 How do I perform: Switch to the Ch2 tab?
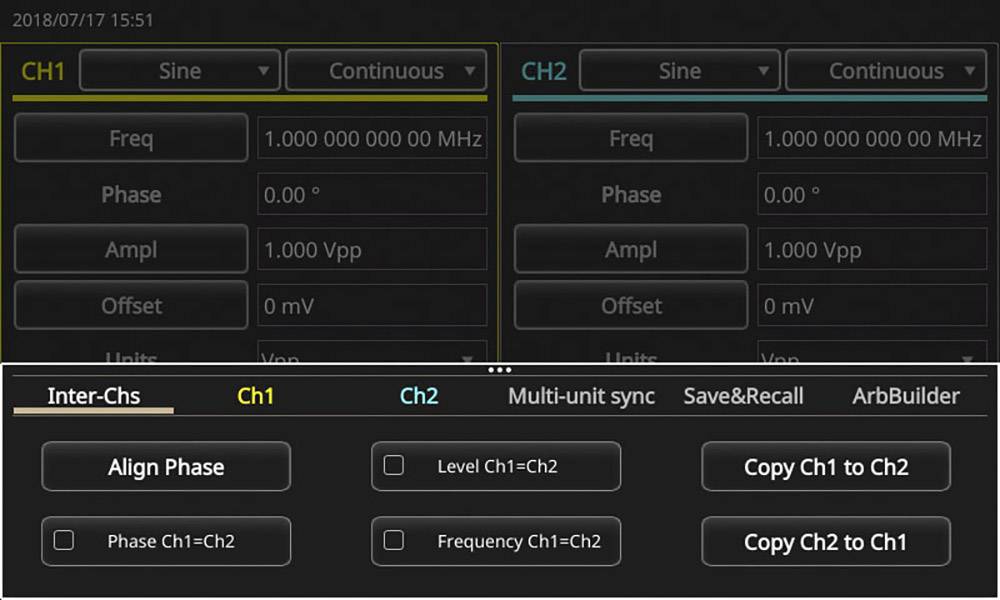click(418, 396)
